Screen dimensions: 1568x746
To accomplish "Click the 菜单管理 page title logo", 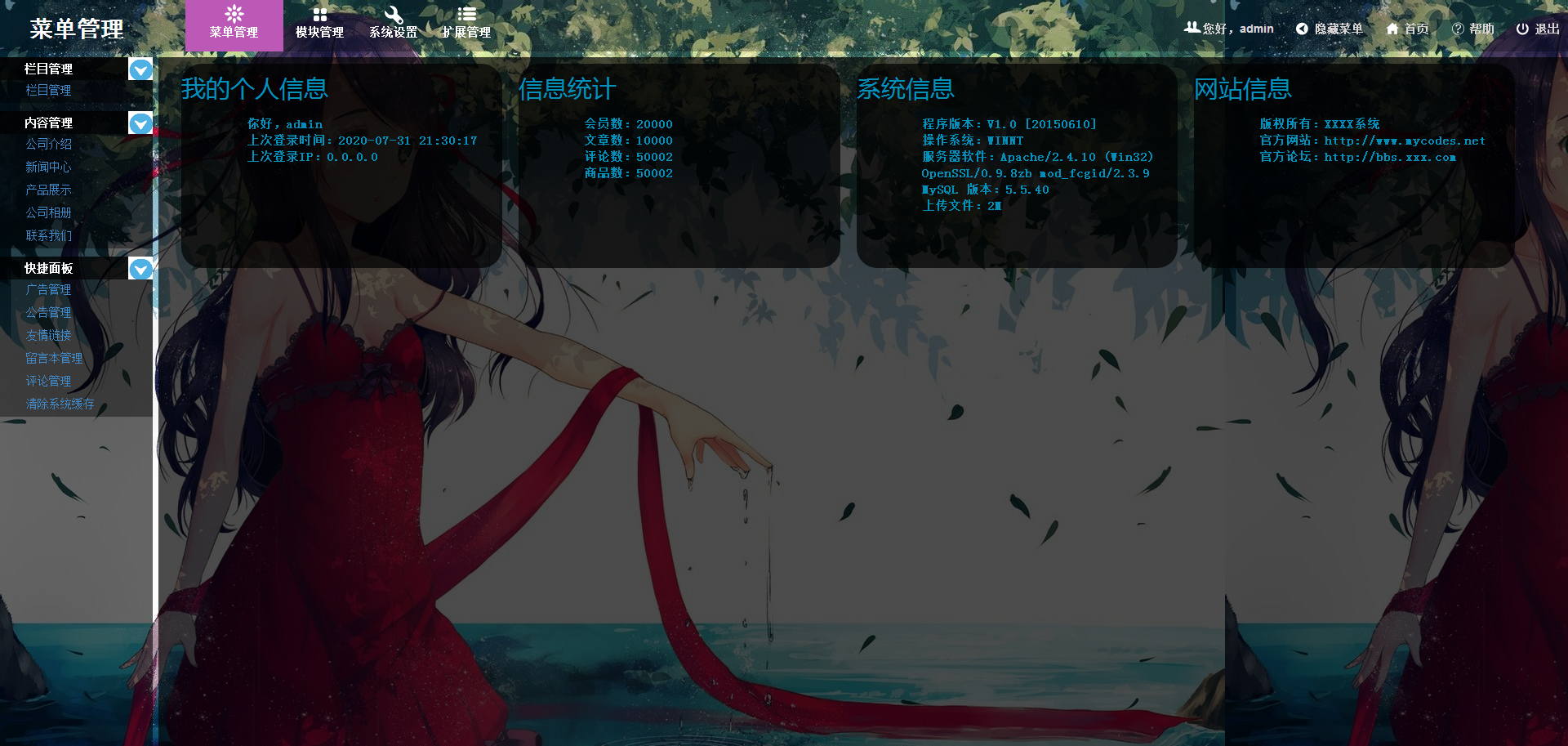I will tap(77, 29).
